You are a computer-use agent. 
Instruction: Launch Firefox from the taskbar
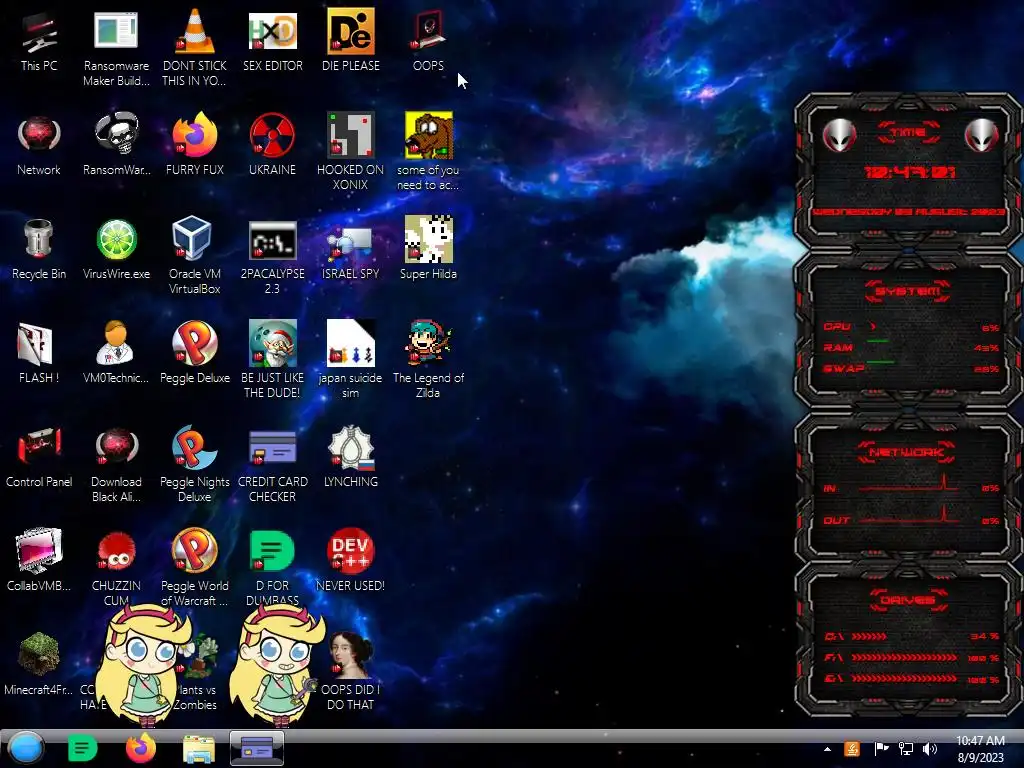click(x=140, y=748)
